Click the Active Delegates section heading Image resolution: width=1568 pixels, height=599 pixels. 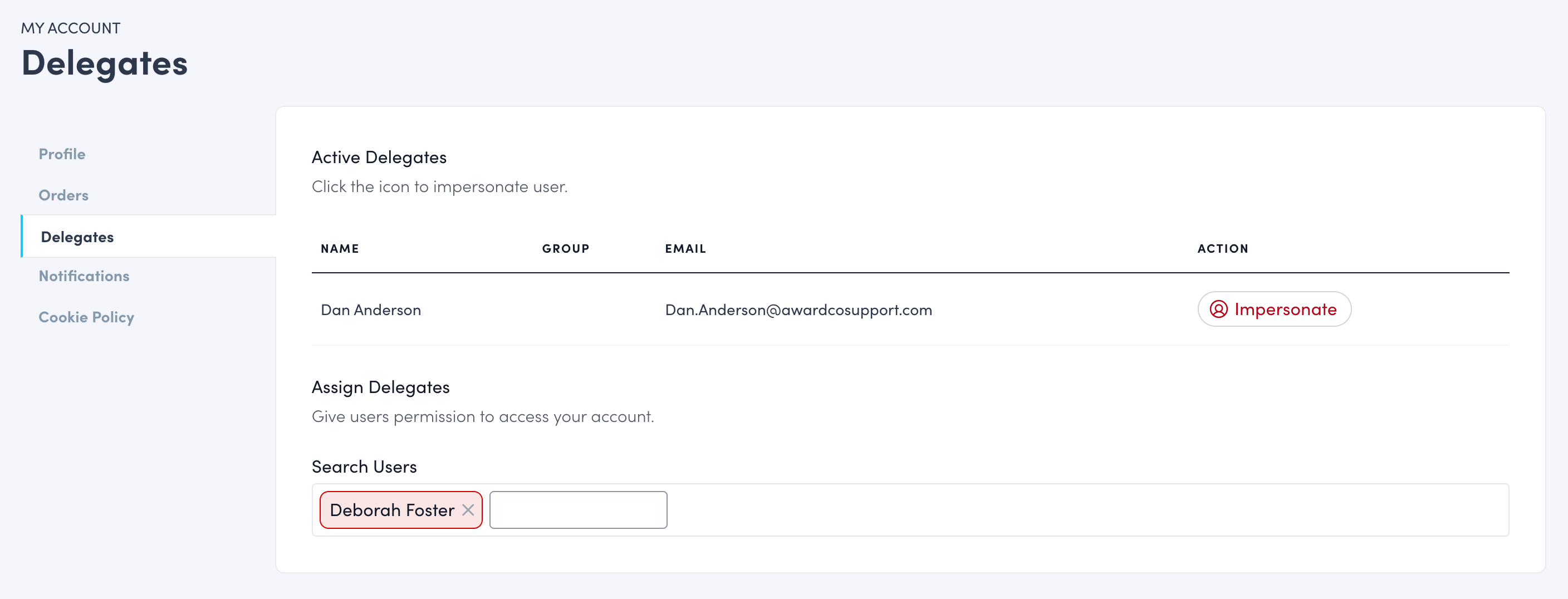379,157
